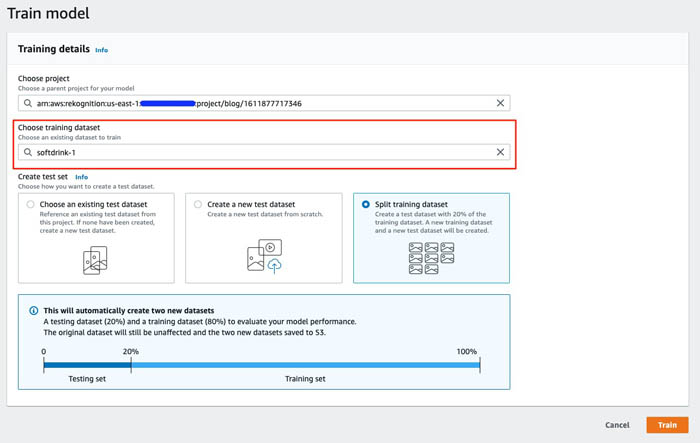Screen dimensions: 700x443
Task: Click the dark Testing set bar segment
Action: (87, 365)
